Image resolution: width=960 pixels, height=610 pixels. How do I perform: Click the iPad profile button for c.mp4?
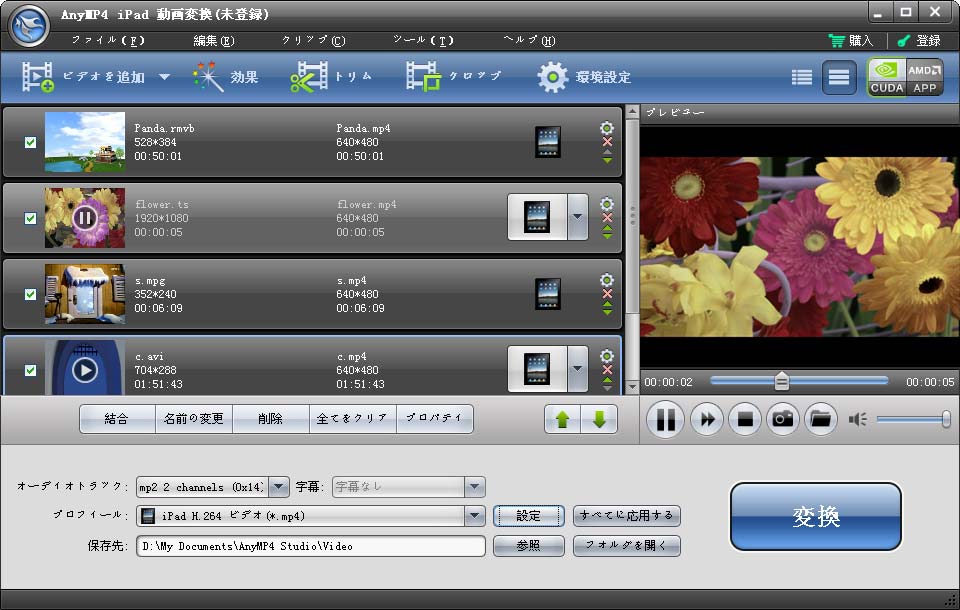(537, 369)
